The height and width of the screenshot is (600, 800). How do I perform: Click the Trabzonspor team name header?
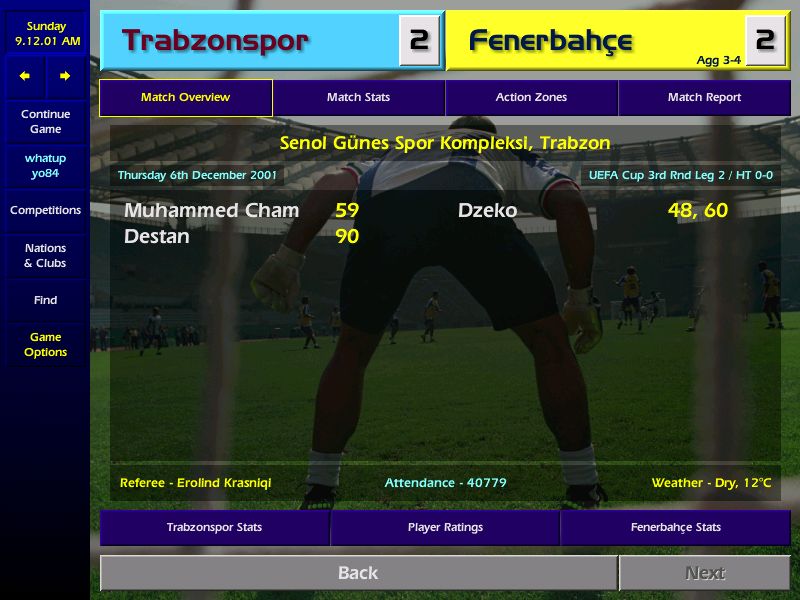tap(215, 41)
